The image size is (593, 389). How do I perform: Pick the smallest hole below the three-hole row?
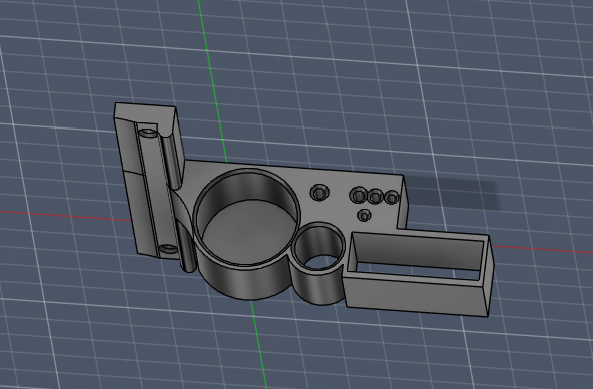(365, 216)
